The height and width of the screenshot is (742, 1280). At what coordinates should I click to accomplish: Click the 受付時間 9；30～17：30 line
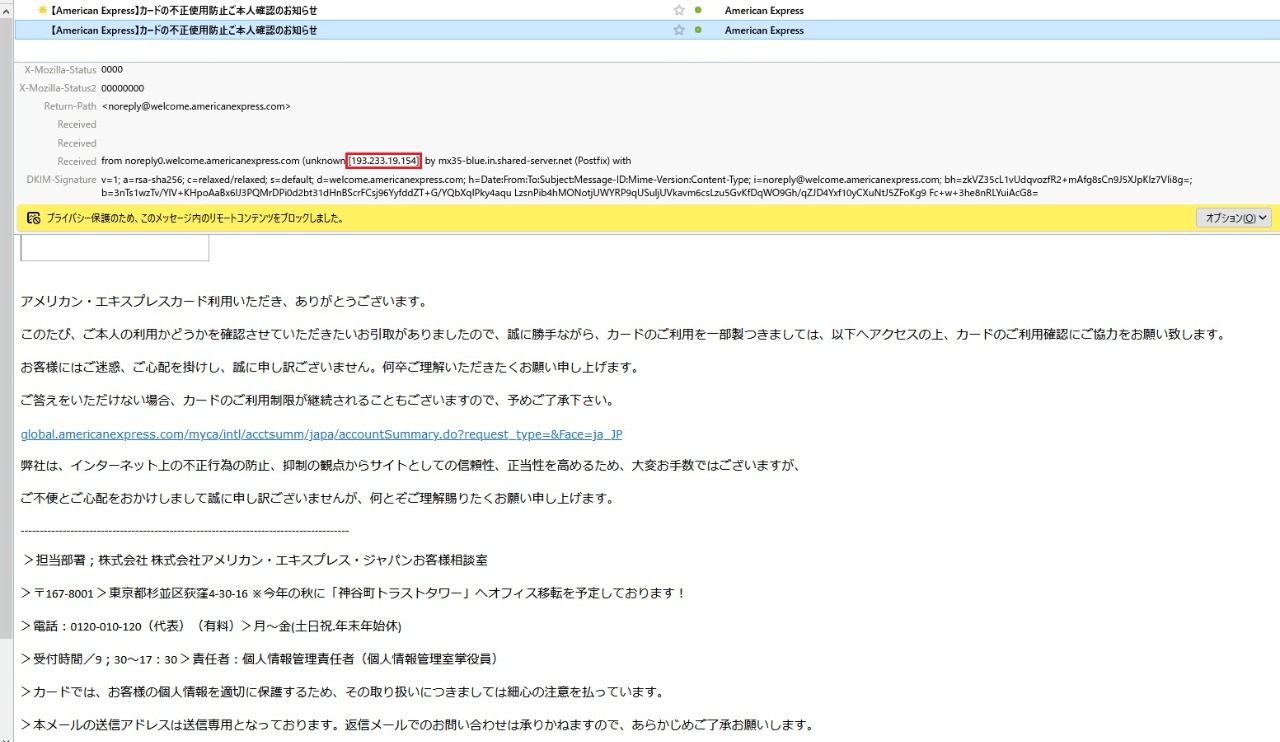coord(259,659)
